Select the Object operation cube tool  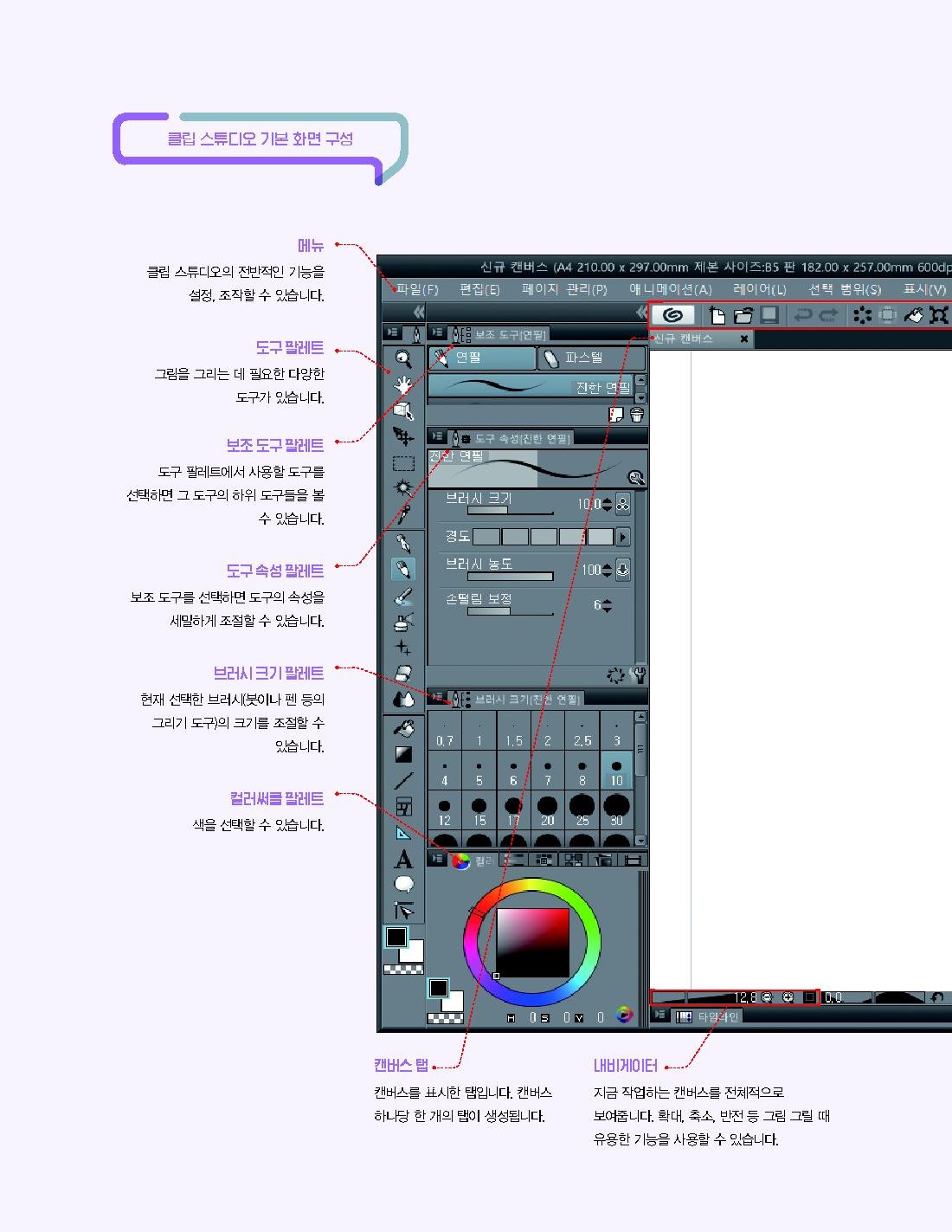403,410
